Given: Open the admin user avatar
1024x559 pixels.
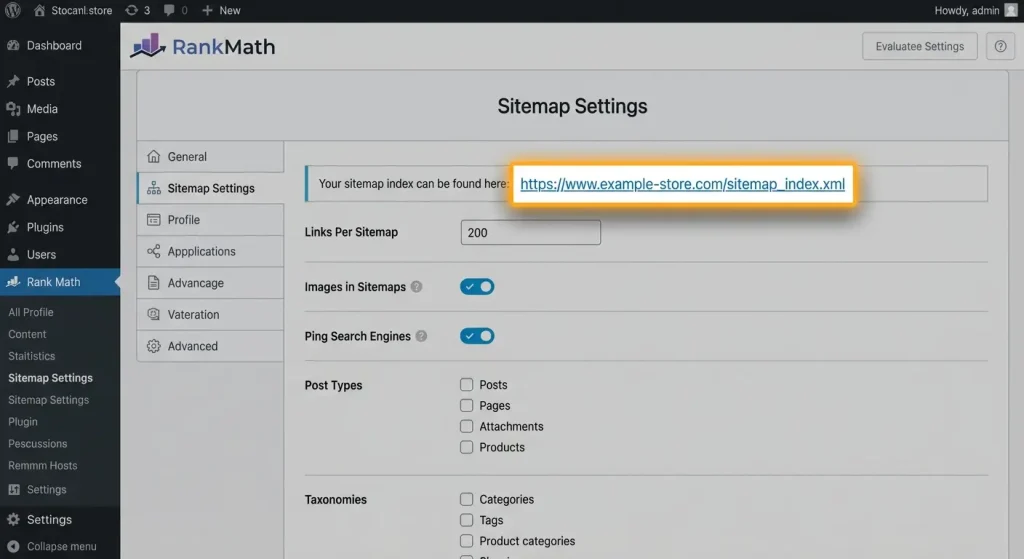Looking at the screenshot, I should (x=1011, y=10).
